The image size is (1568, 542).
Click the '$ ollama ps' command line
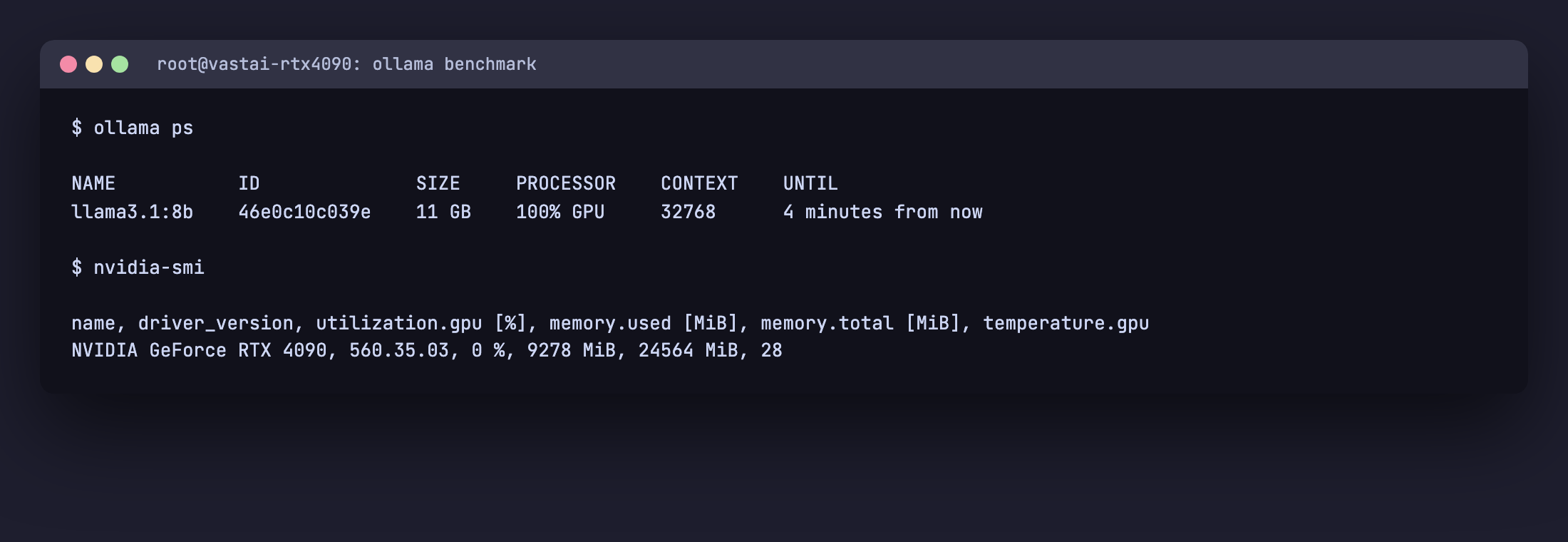pyautogui.click(x=133, y=128)
